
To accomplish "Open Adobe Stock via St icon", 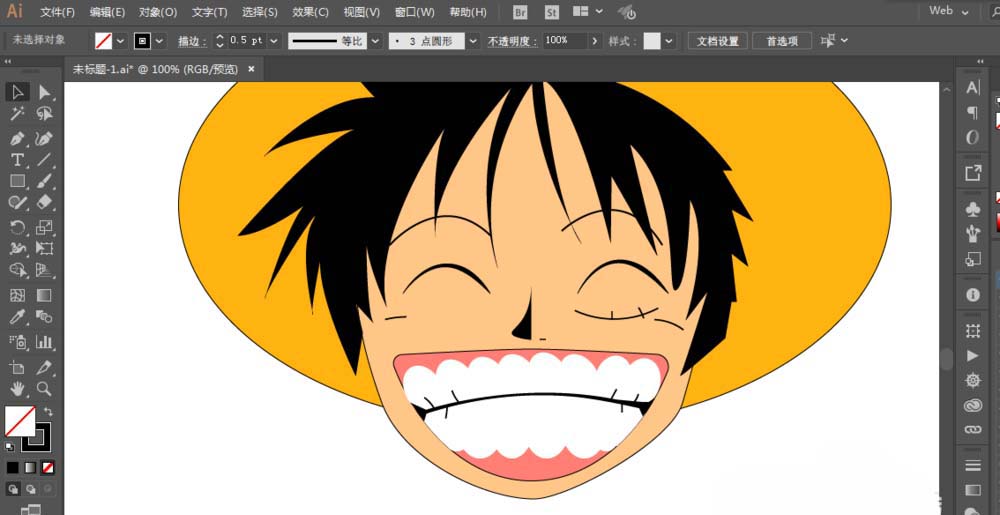I will click(552, 12).
